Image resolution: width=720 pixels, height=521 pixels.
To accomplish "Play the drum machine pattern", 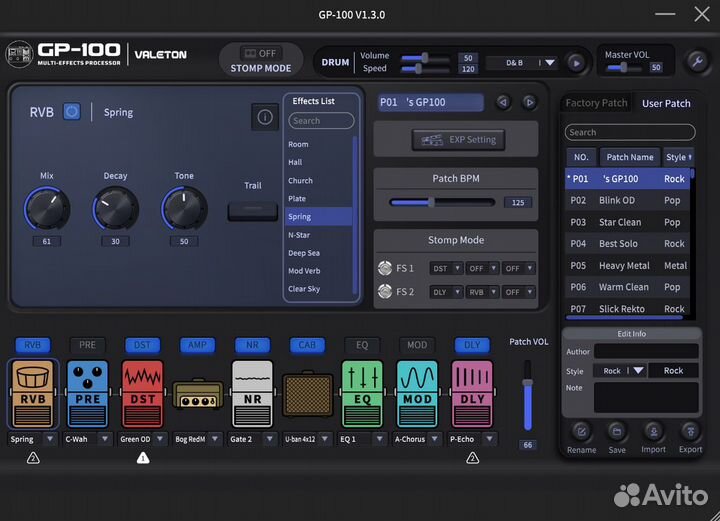I will (576, 62).
